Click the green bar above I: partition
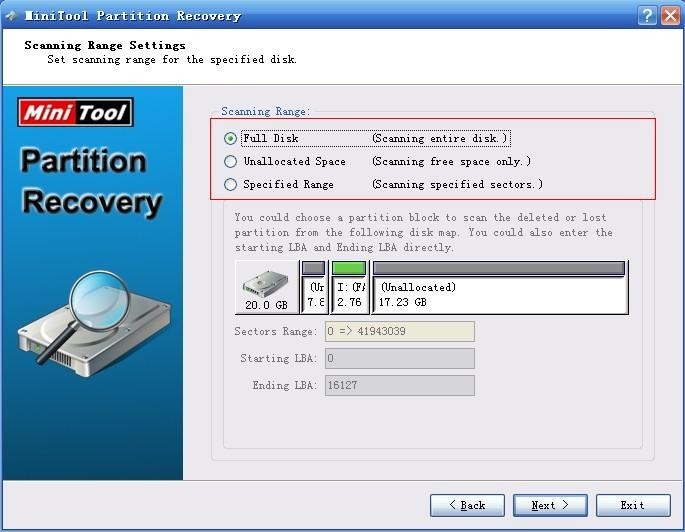 pos(349,268)
